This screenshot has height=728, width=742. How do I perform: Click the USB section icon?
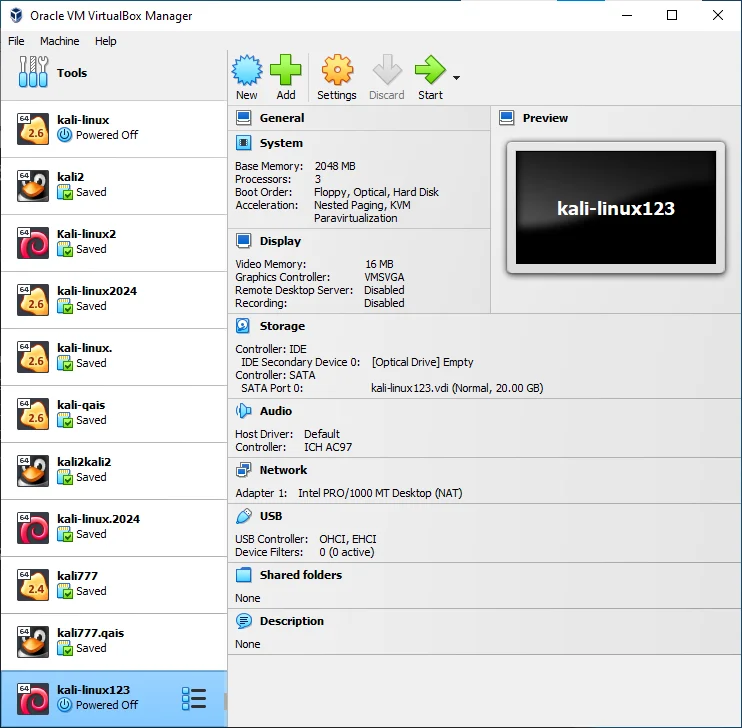244,516
